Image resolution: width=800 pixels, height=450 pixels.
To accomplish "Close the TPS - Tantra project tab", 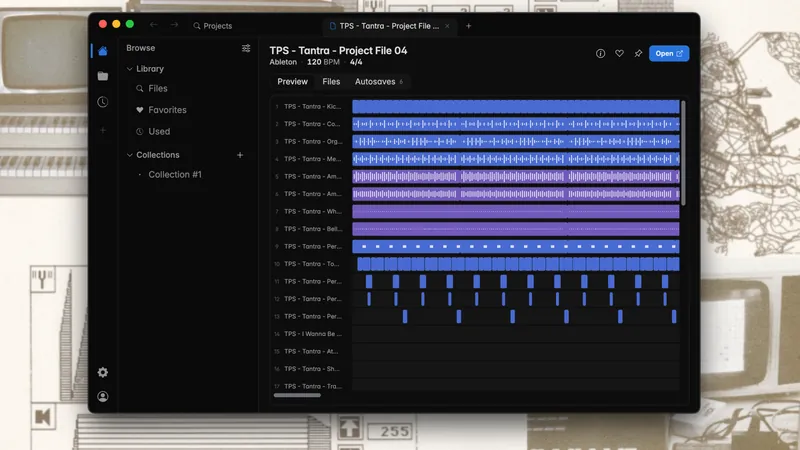I will [x=447, y=26].
